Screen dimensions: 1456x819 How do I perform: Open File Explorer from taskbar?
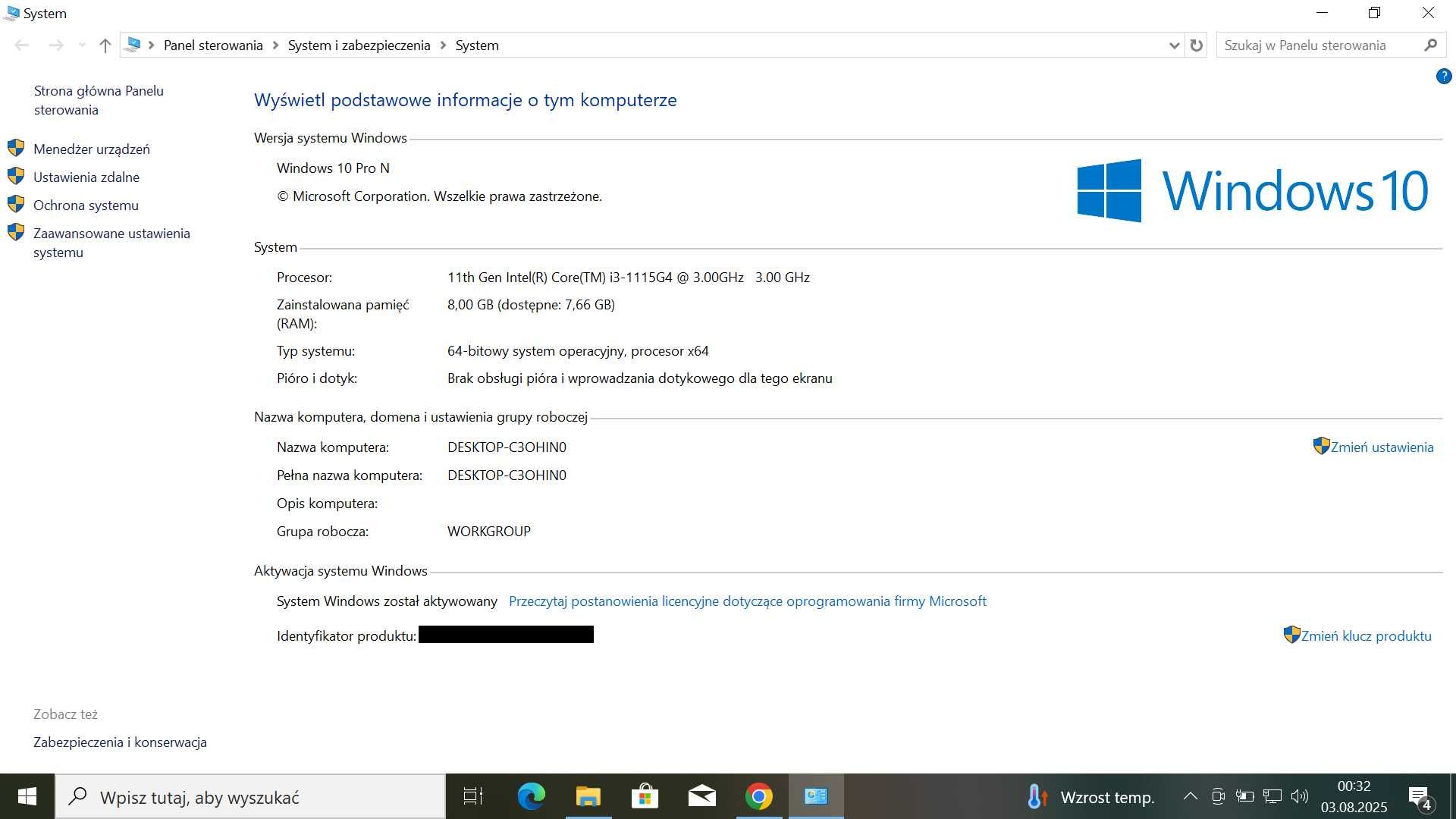pyautogui.click(x=588, y=796)
